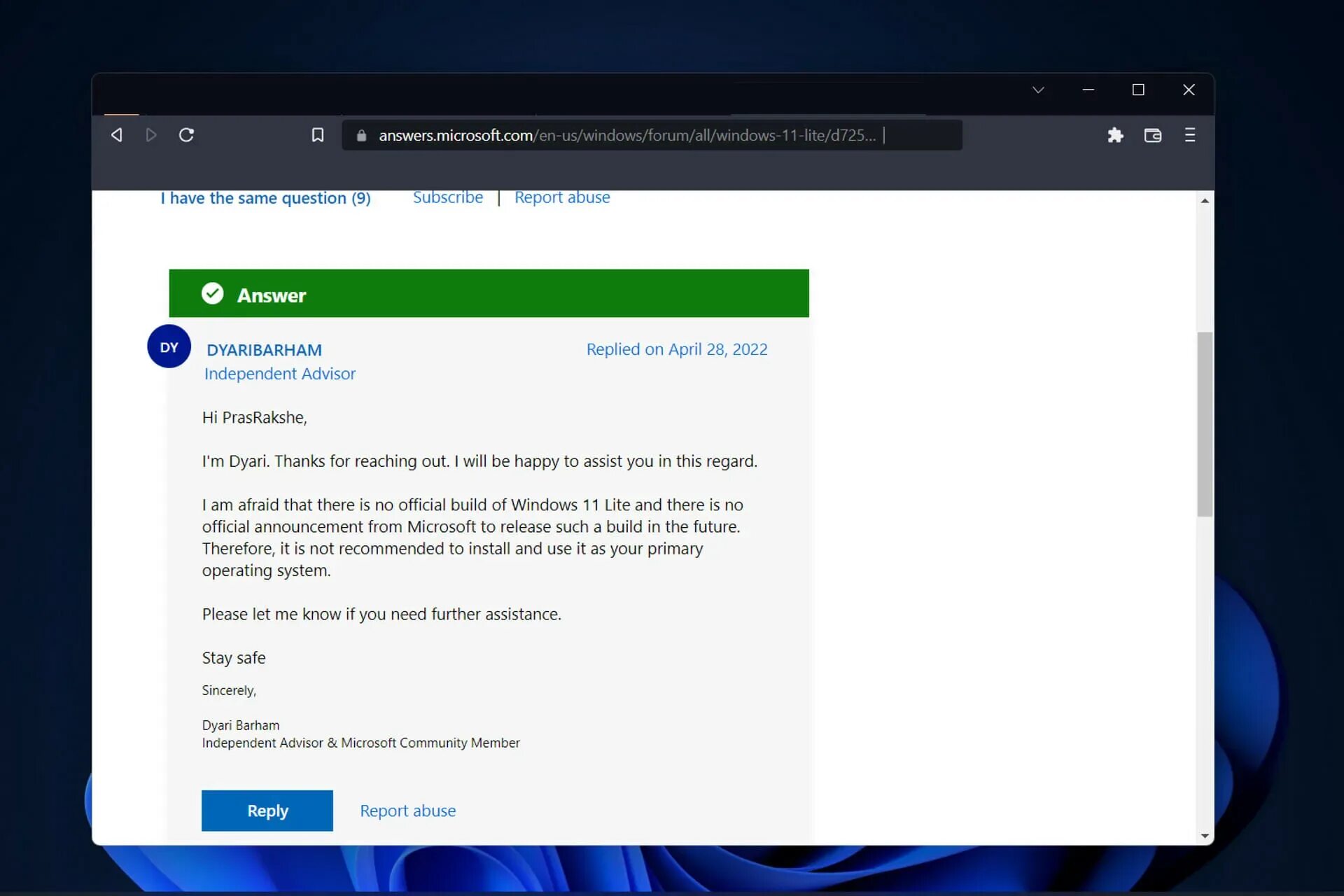
Task: Click the DY user avatar
Action: point(169,346)
